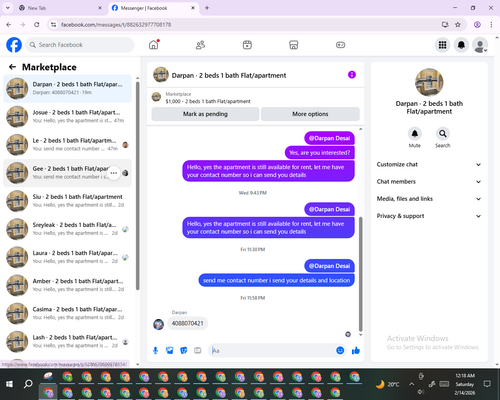Bookmark this page with the star
This screenshot has width=500, height=400.
tap(458, 24)
